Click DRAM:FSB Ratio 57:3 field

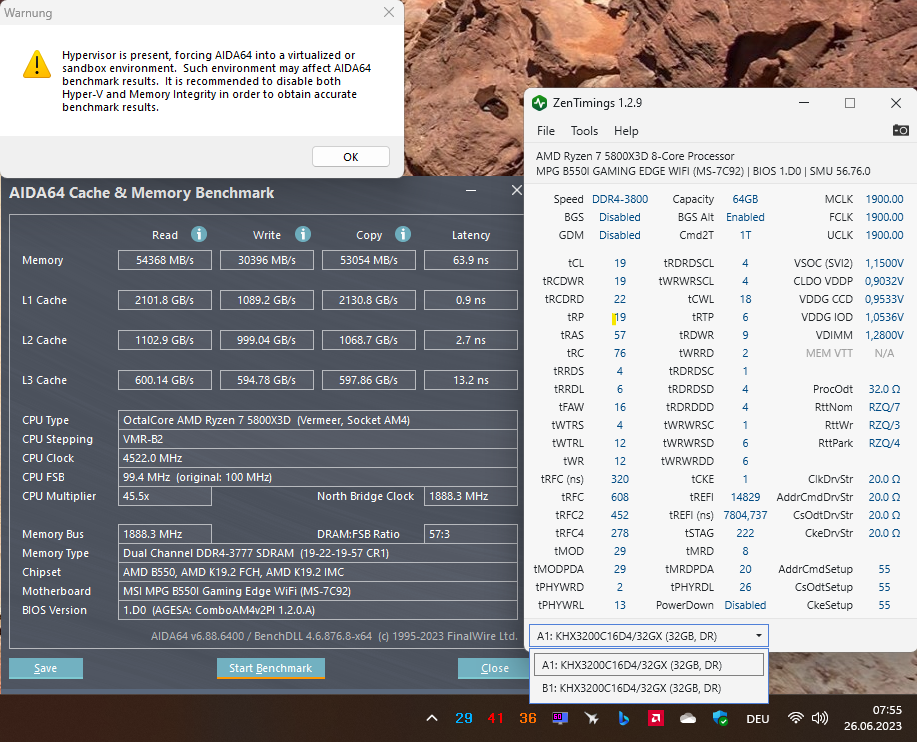point(471,534)
